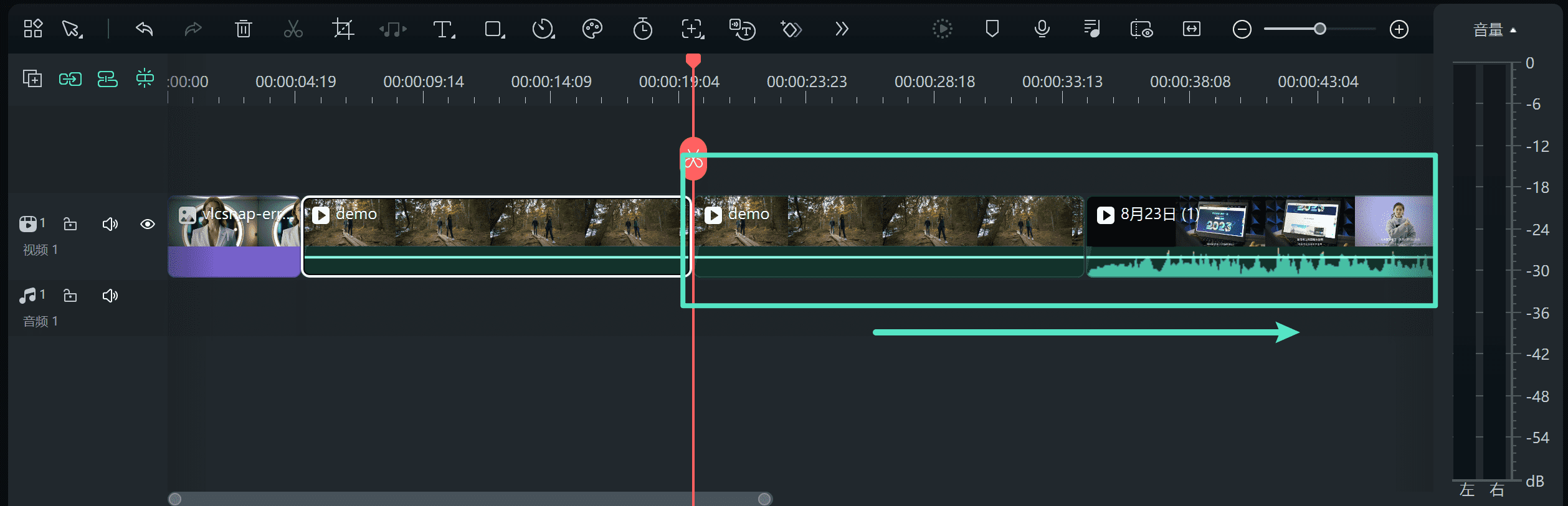Select the Crop tool icon

(343, 29)
